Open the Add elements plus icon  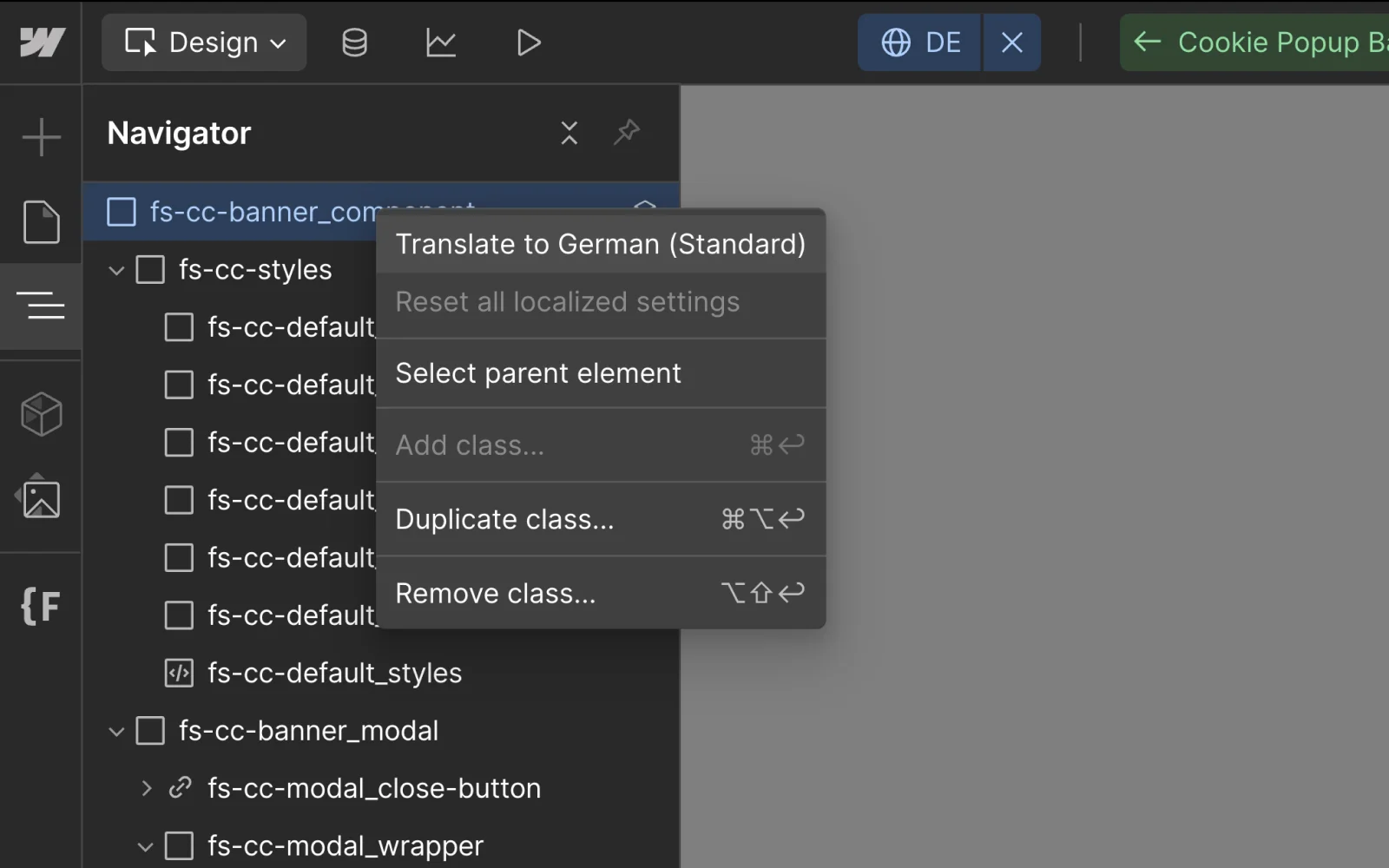41,137
